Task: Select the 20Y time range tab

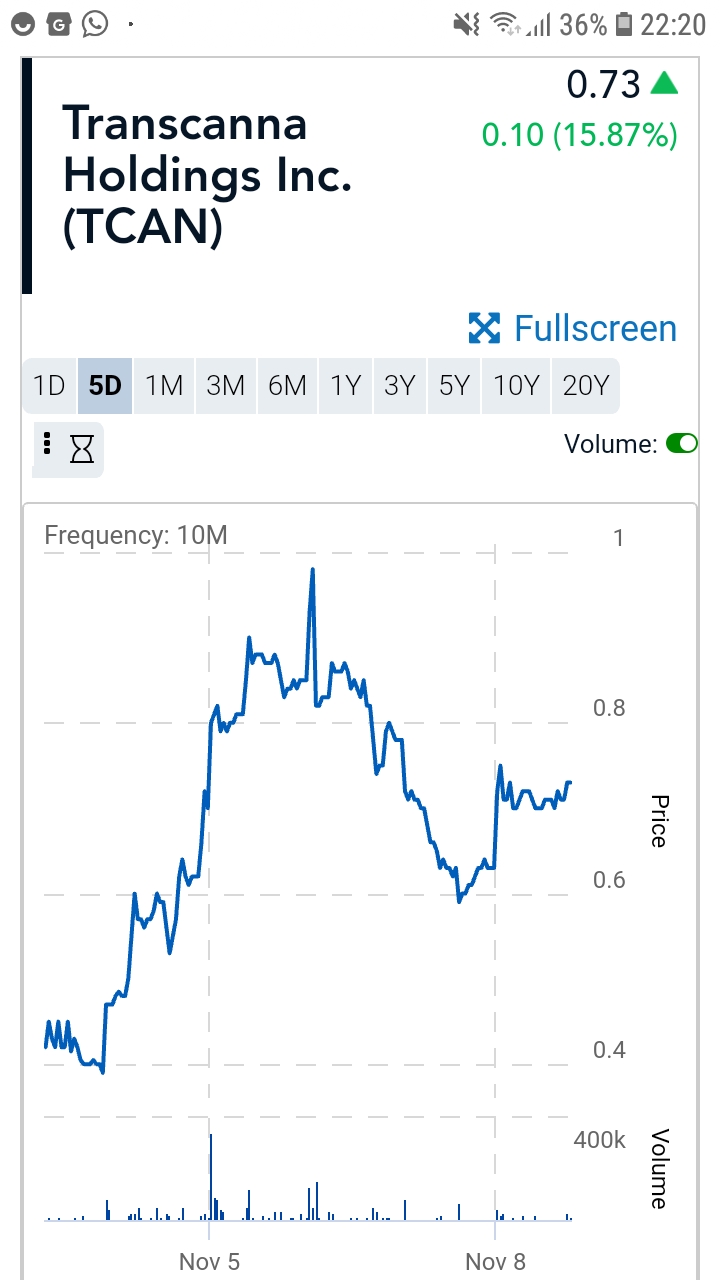Action: tap(585, 386)
